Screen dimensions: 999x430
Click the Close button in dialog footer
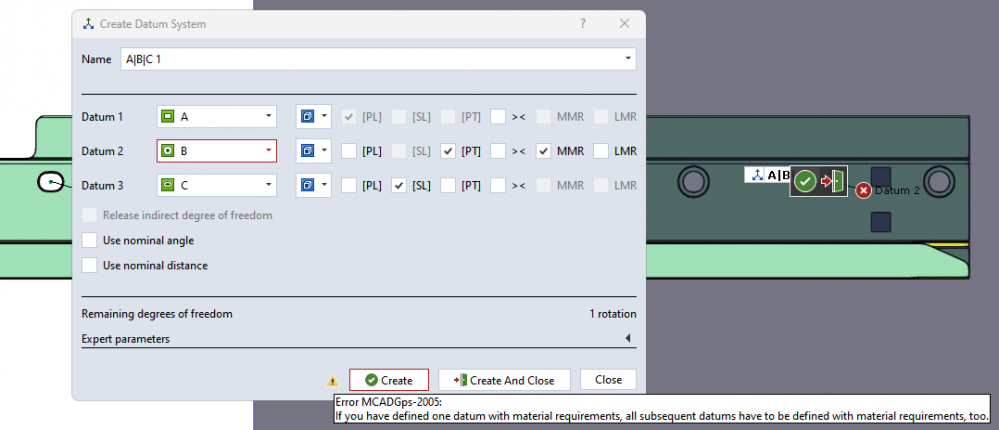click(x=608, y=380)
